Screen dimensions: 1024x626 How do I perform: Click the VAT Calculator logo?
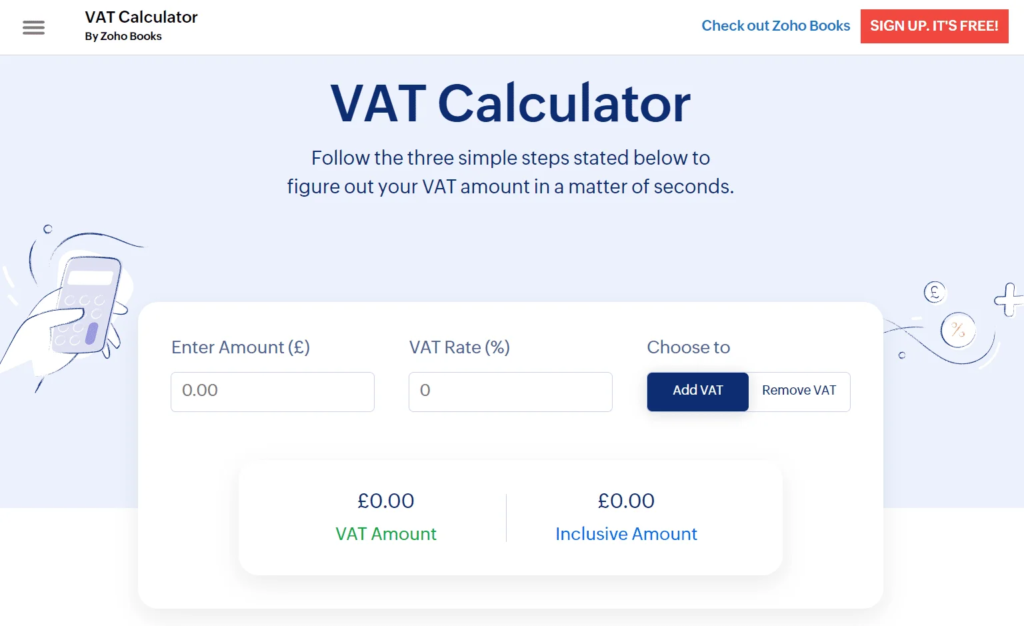[140, 16]
